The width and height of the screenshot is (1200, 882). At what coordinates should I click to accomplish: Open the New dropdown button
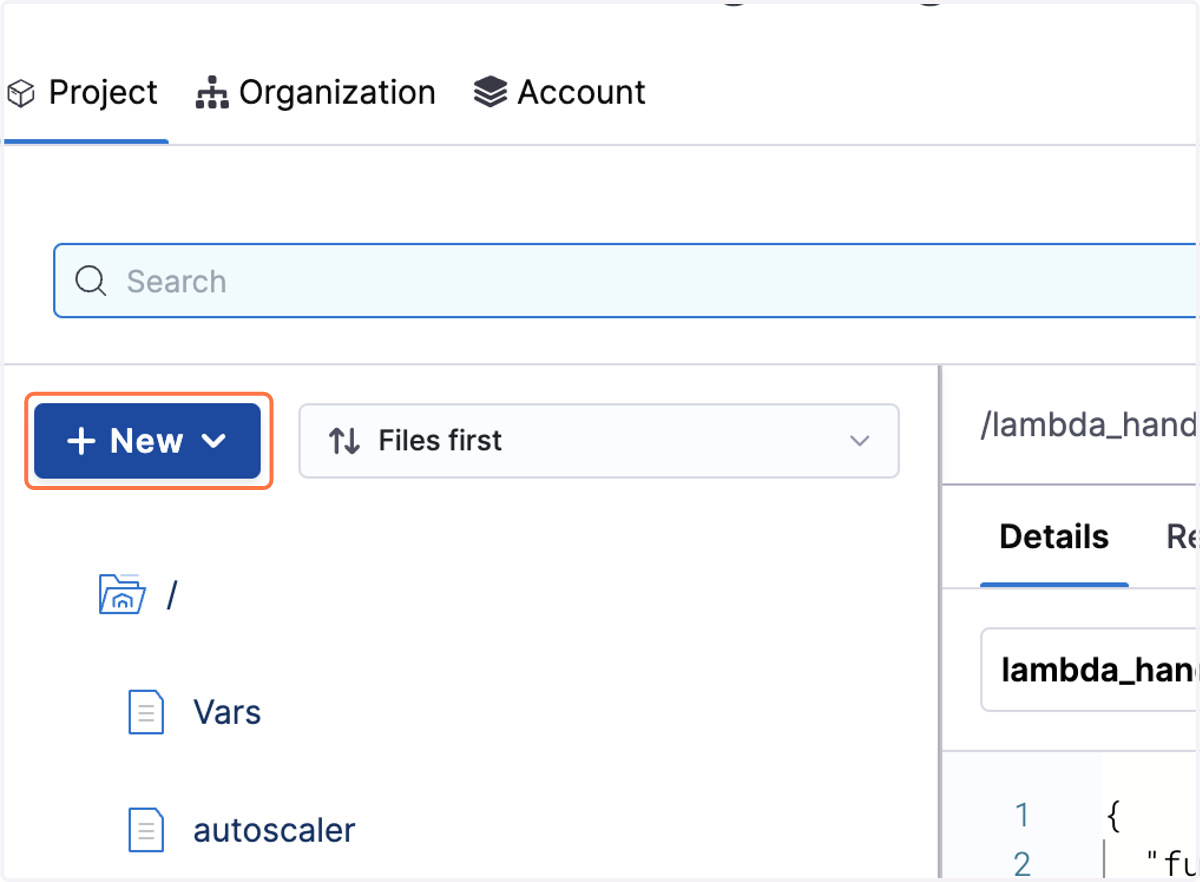tap(148, 441)
